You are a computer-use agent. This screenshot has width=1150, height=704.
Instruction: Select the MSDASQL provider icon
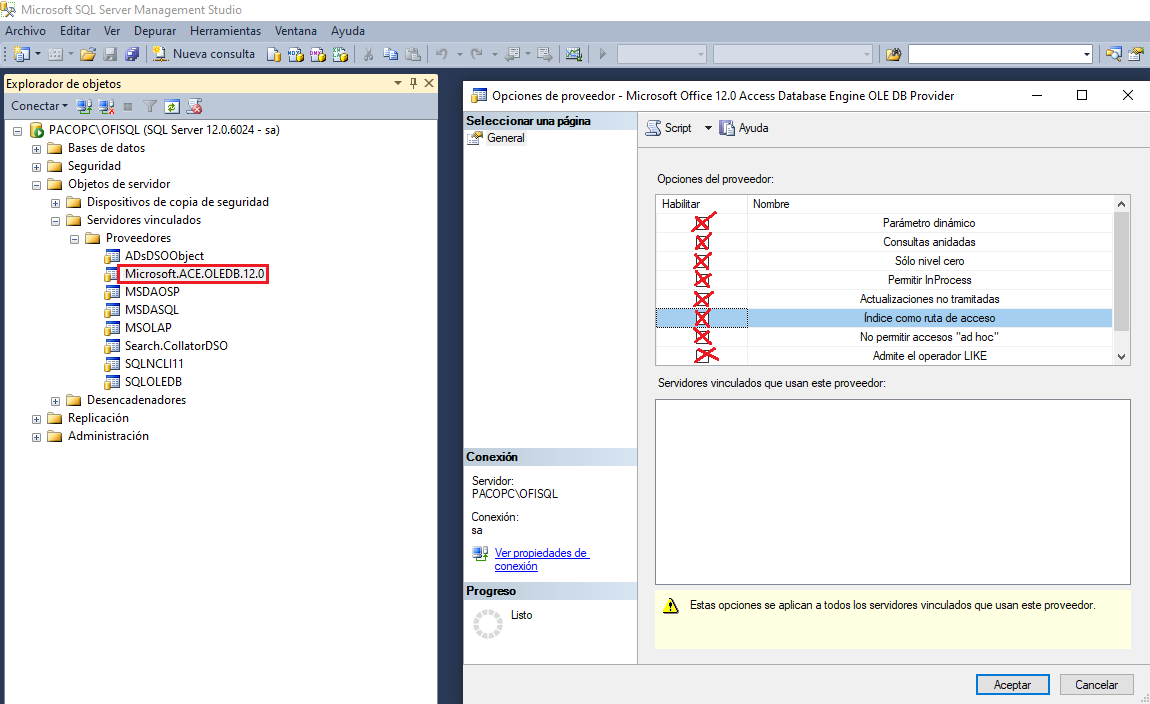coord(112,310)
